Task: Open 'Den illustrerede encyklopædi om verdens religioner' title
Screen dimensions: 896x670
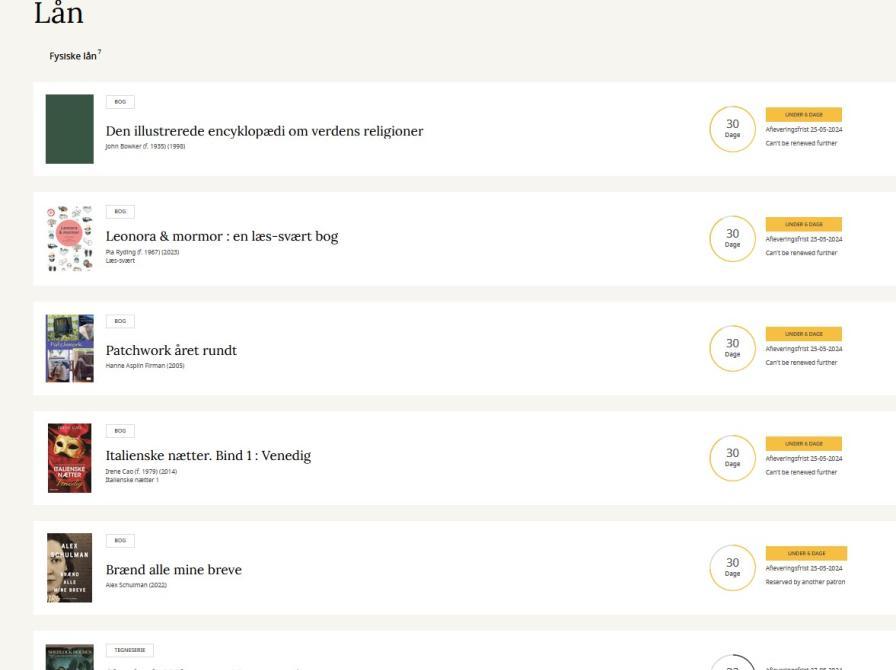Action: coord(264,131)
